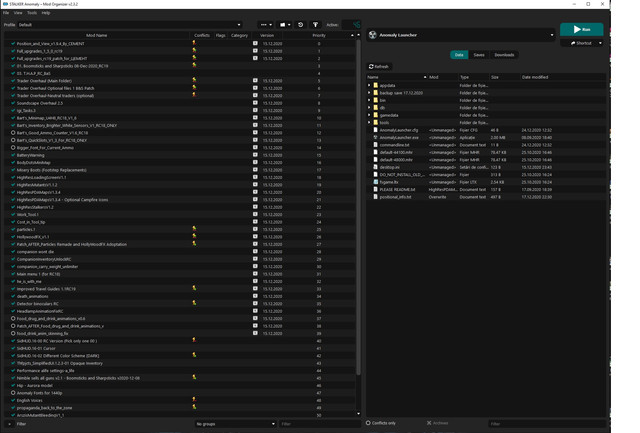640x433 pixels.
Task: Click the restore backup icon in the toolbar
Action: click(300, 25)
